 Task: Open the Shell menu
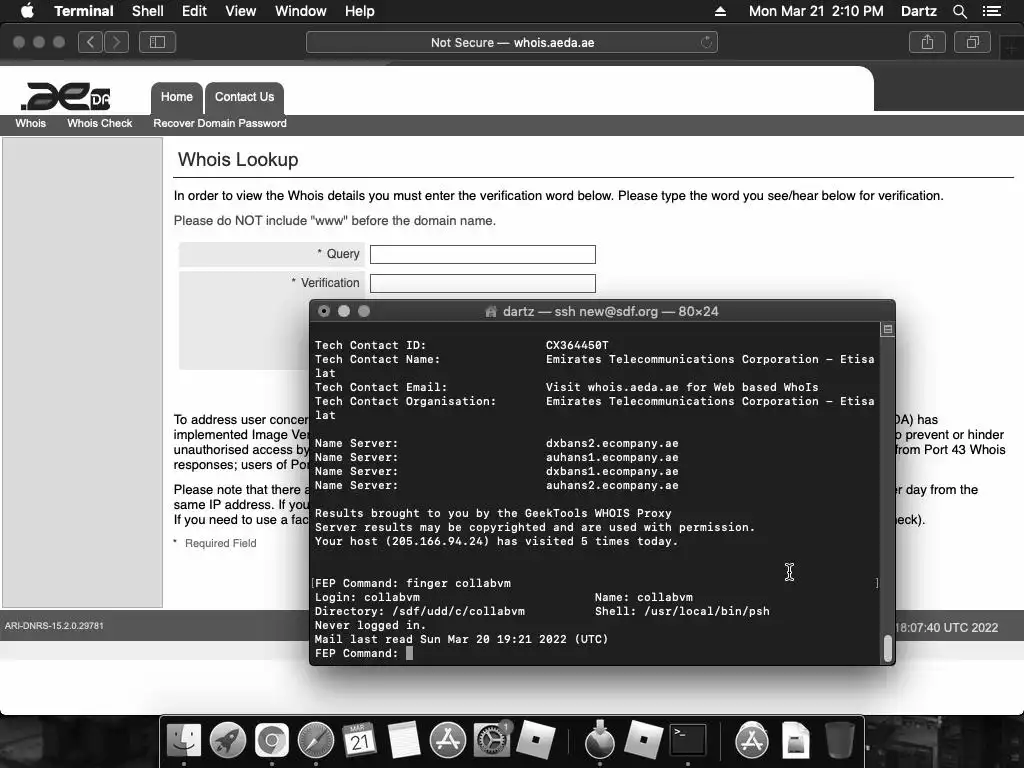pyautogui.click(x=148, y=11)
